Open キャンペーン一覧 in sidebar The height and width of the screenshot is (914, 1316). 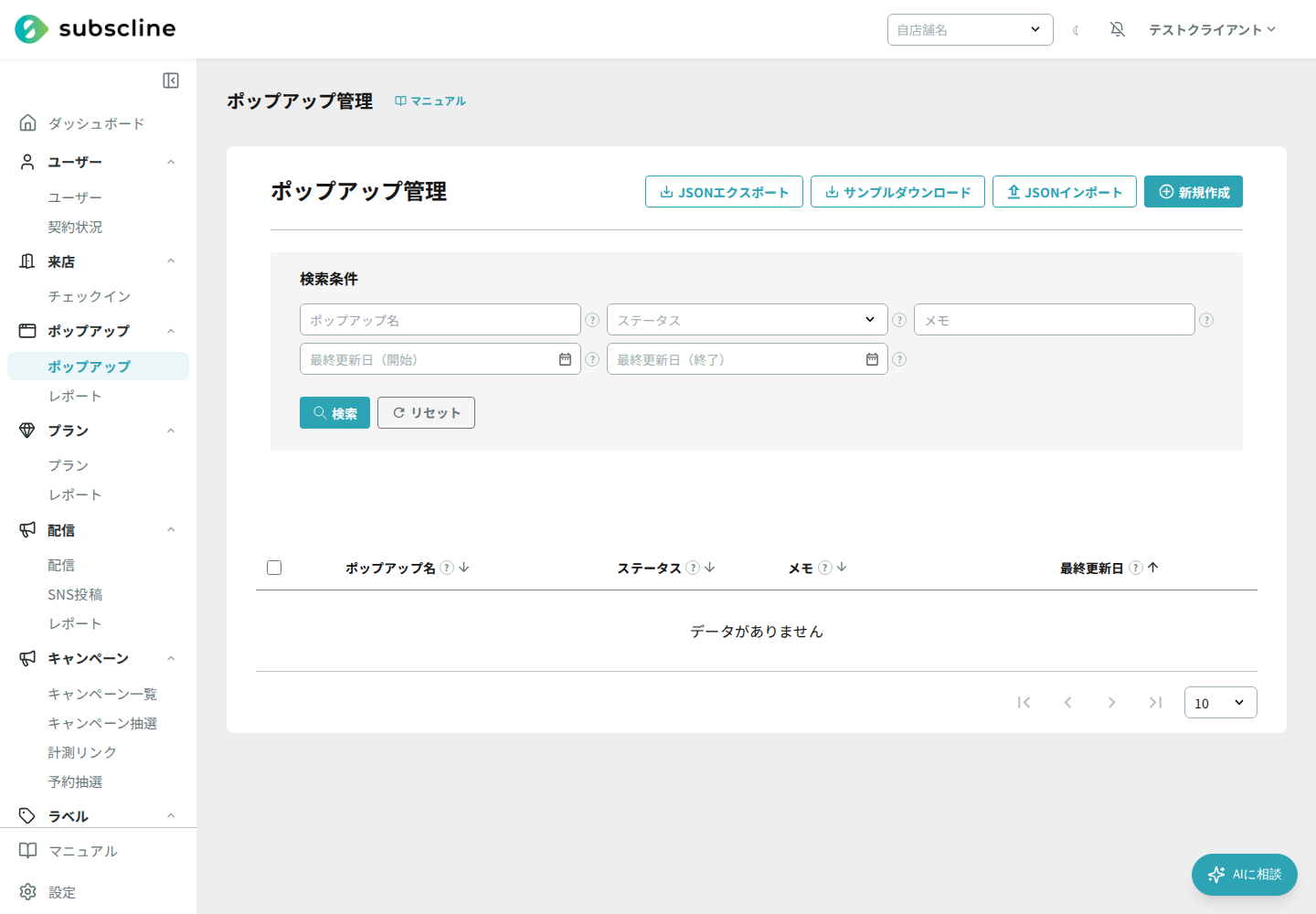[x=102, y=694]
